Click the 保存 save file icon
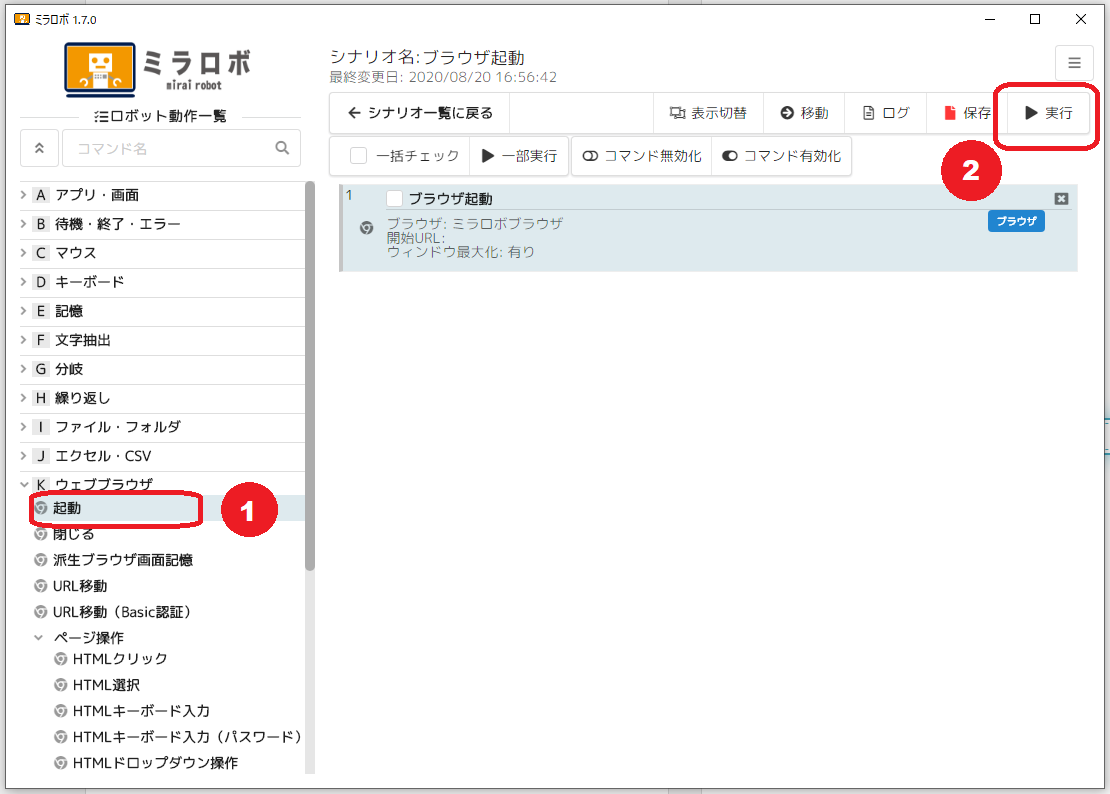The height and width of the screenshot is (794, 1110). (950, 113)
